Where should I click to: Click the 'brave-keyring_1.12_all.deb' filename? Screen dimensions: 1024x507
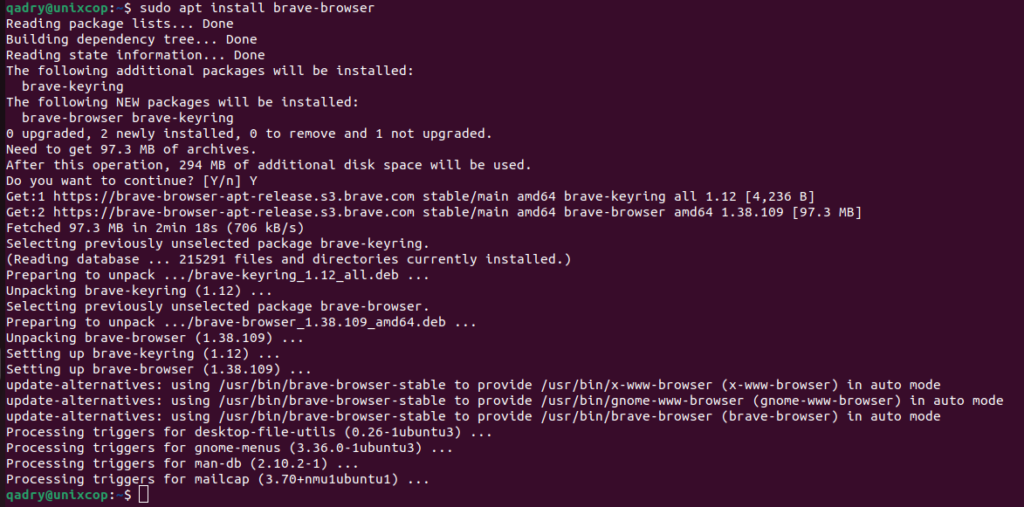point(296,275)
